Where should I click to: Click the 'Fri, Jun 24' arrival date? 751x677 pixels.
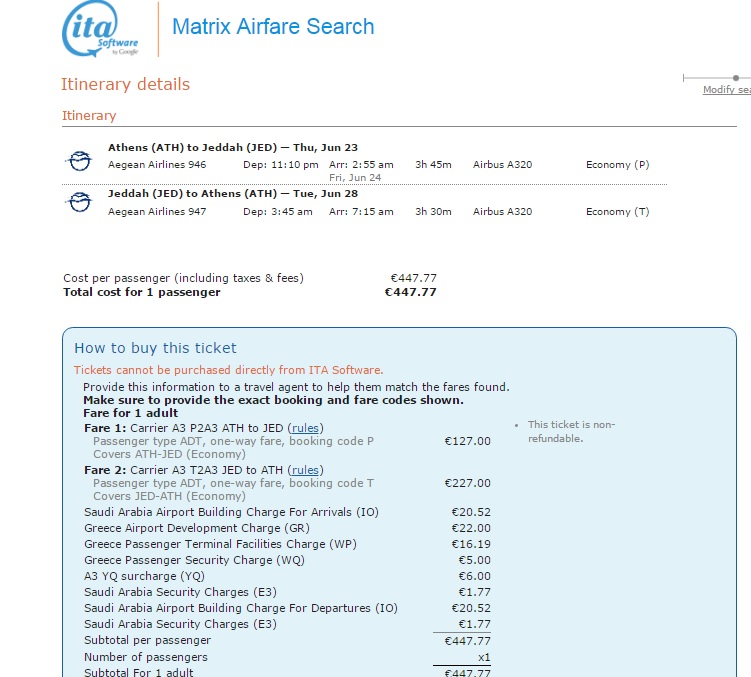click(x=355, y=178)
